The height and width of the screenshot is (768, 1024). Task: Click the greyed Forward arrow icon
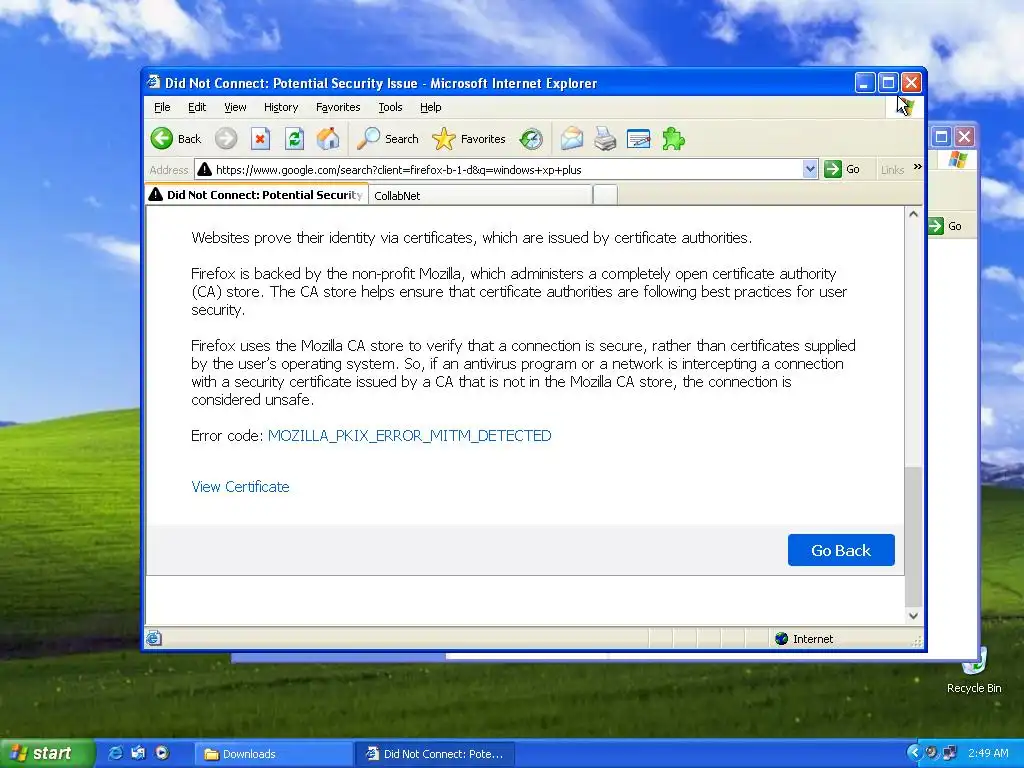[x=226, y=138]
